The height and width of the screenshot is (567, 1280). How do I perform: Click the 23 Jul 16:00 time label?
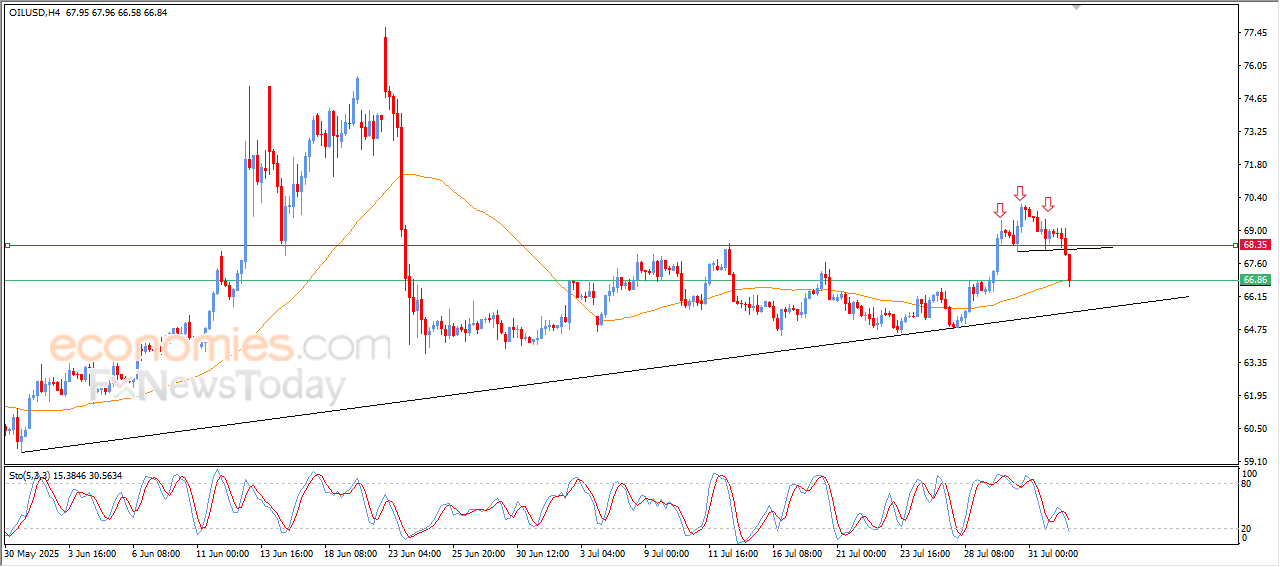927,552
